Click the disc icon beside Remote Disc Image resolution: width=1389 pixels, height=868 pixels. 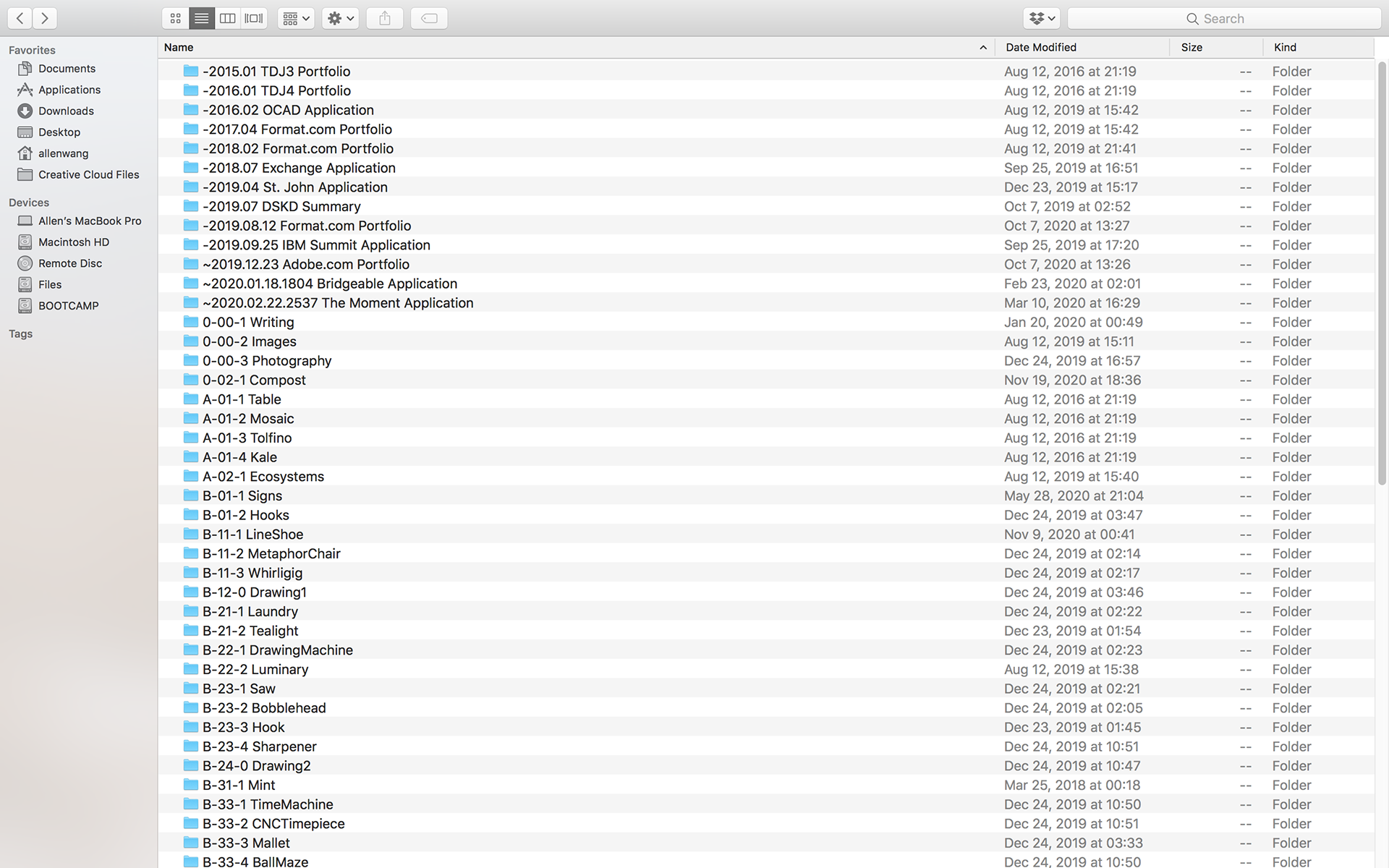[x=25, y=263]
